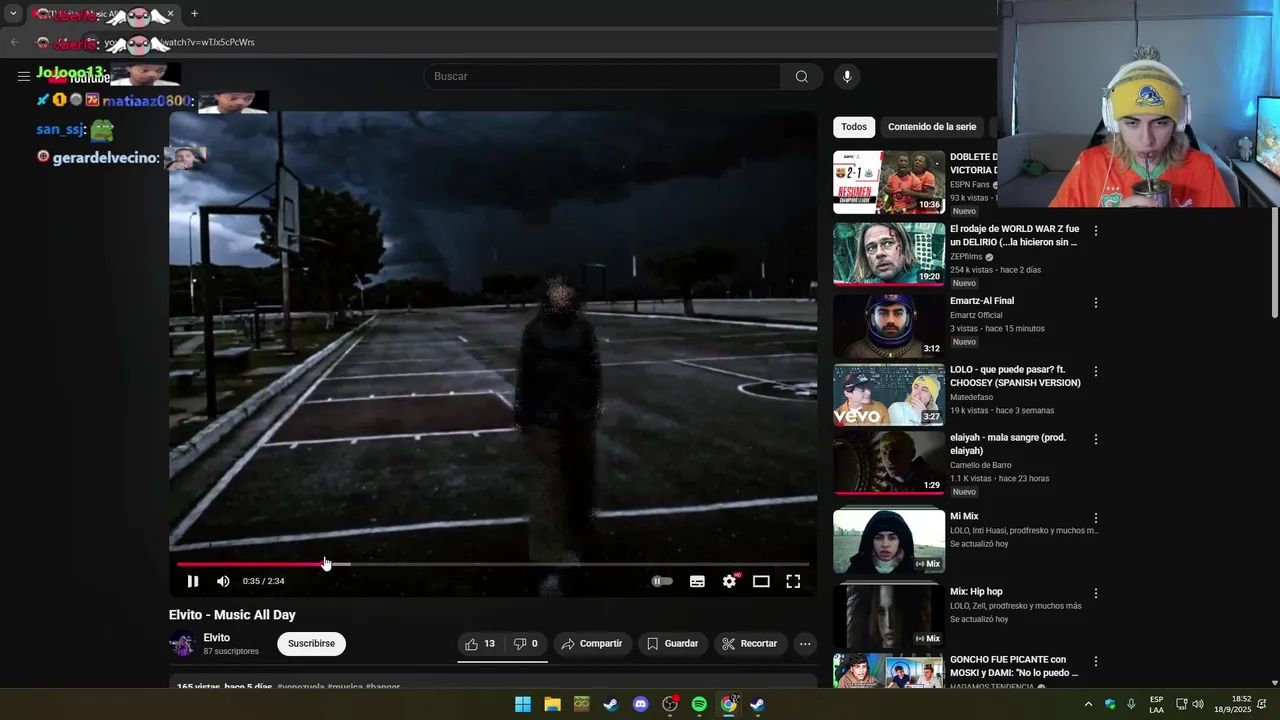Open options menu for elaiyah mala sangre
The width and height of the screenshot is (1280, 720).
pos(1096,439)
